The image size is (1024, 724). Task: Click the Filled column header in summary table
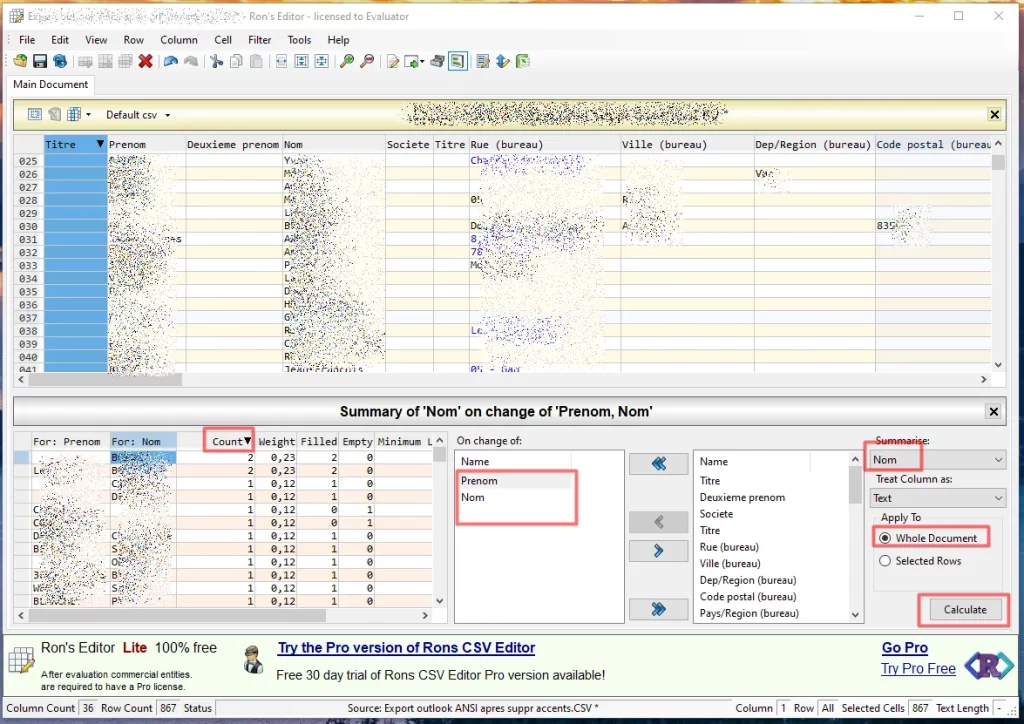tap(319, 441)
